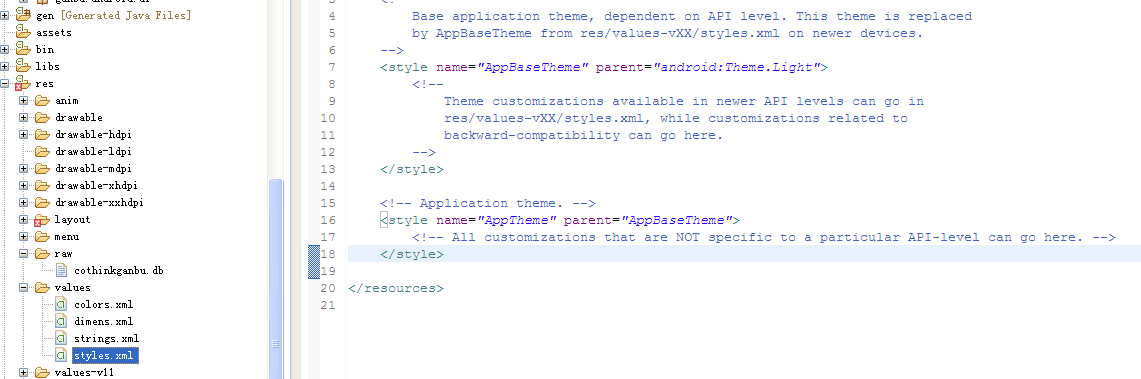The image size is (1141, 379).
Task: Click the drawable-ldpi folder icon
Action: click(42, 151)
